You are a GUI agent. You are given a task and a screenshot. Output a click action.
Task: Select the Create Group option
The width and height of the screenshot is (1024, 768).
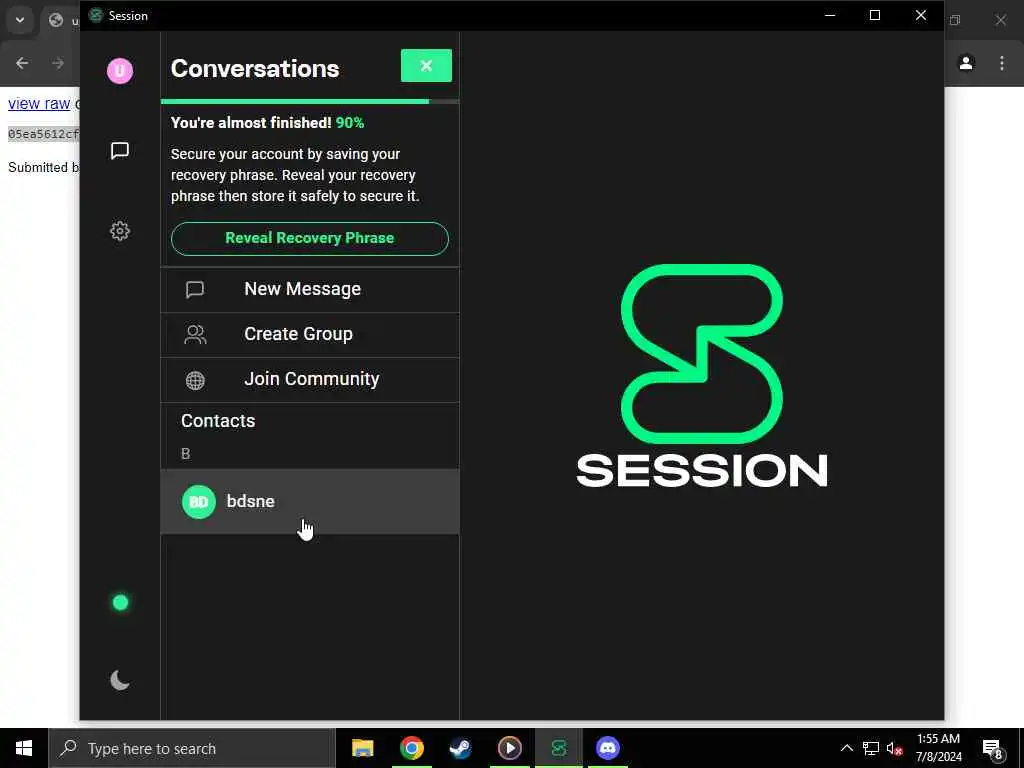pos(310,334)
